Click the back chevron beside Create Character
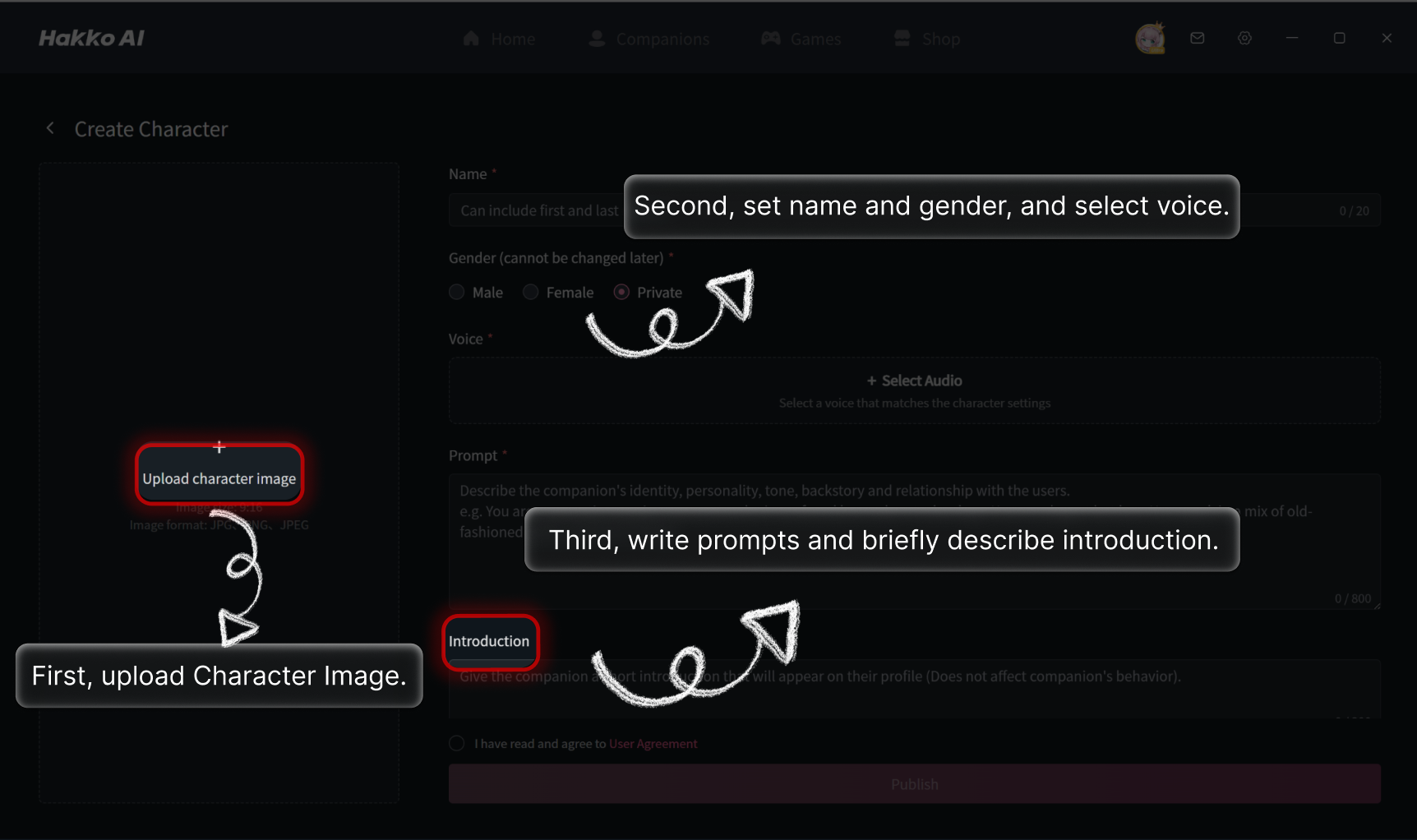 (x=50, y=127)
